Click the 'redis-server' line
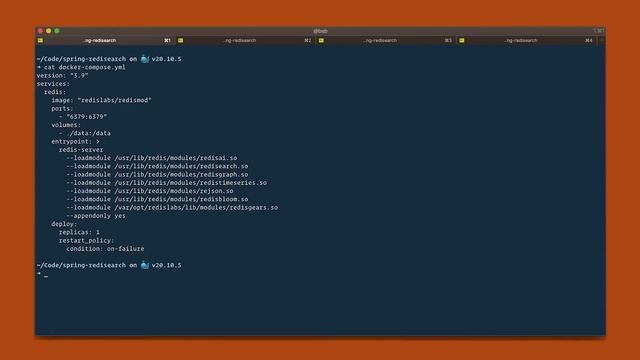This screenshot has height=360, width=640. point(81,150)
